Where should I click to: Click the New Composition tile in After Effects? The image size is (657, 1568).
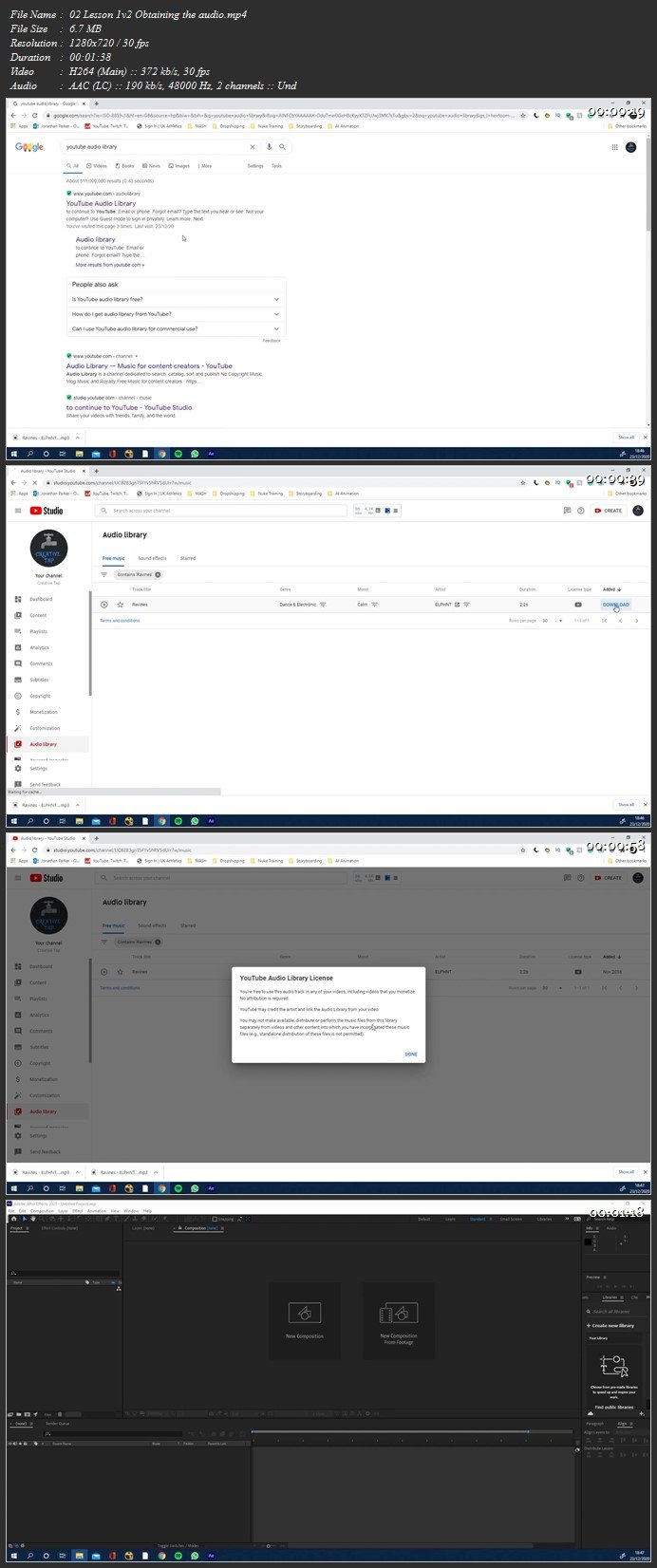click(x=304, y=1319)
